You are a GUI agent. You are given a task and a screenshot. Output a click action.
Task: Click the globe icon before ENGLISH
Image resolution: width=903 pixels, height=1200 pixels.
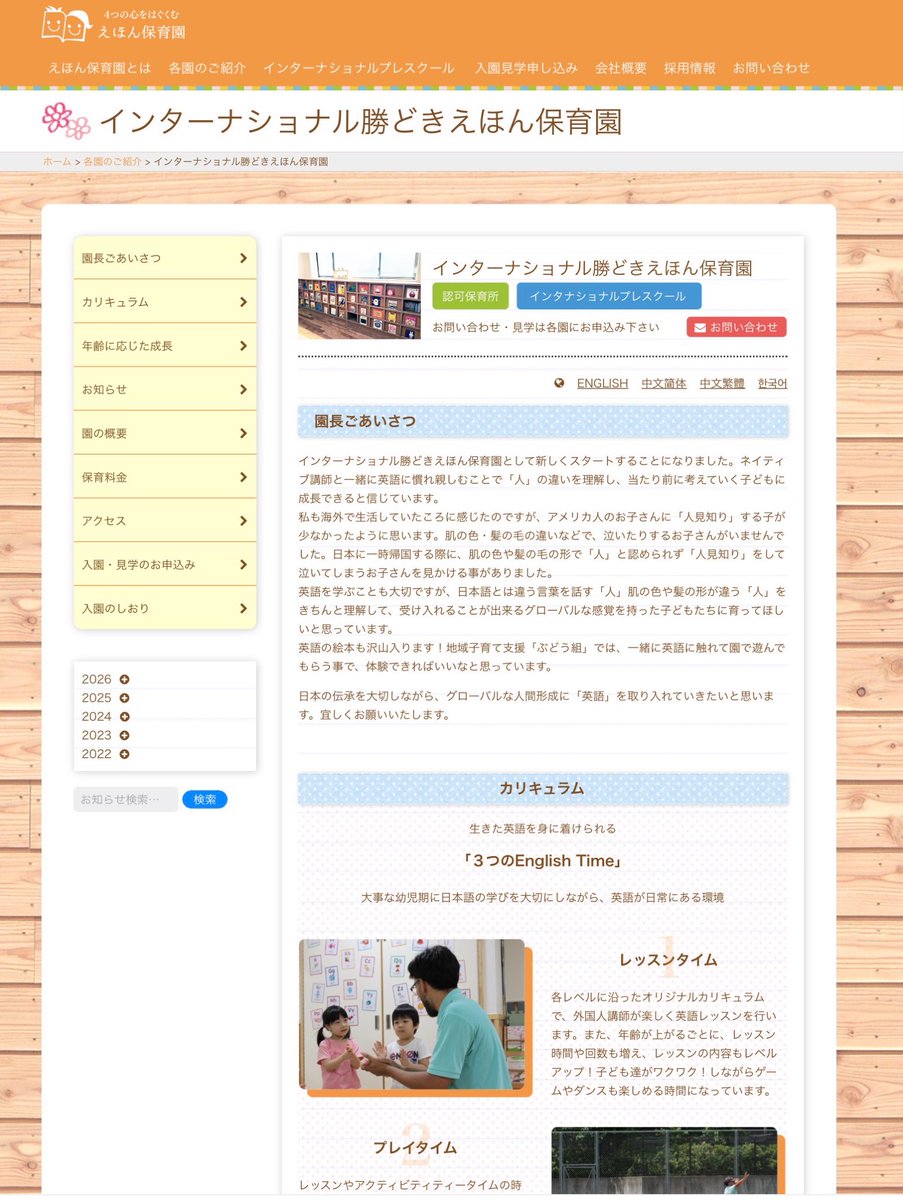pyautogui.click(x=559, y=383)
